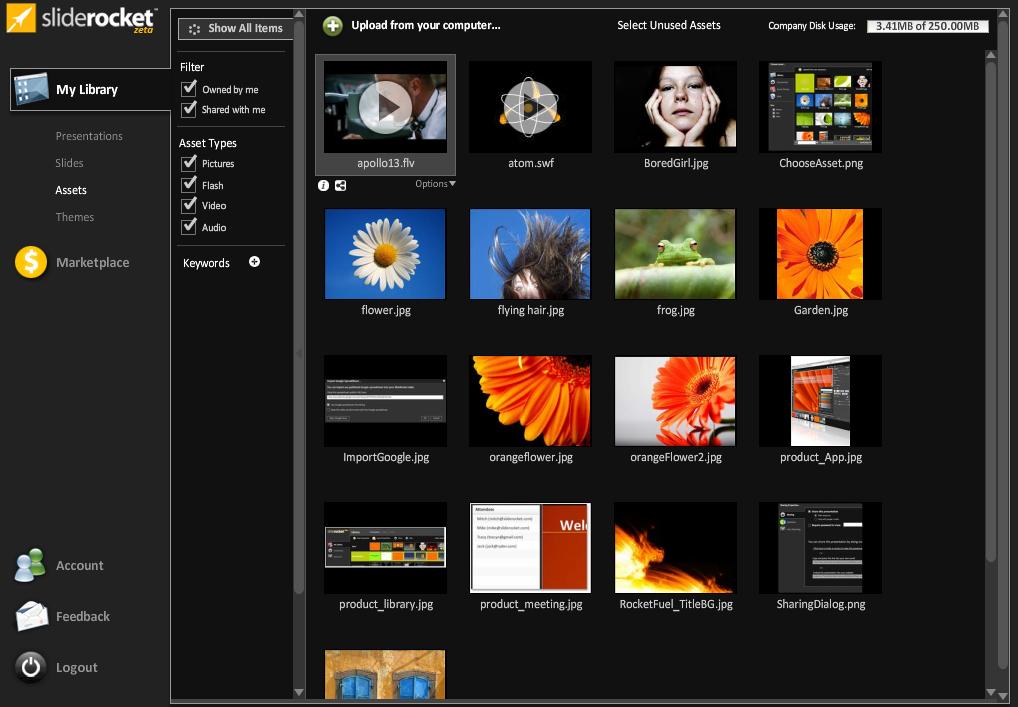
Task: Select the flying hair.jpg thumbnail
Action: point(530,254)
